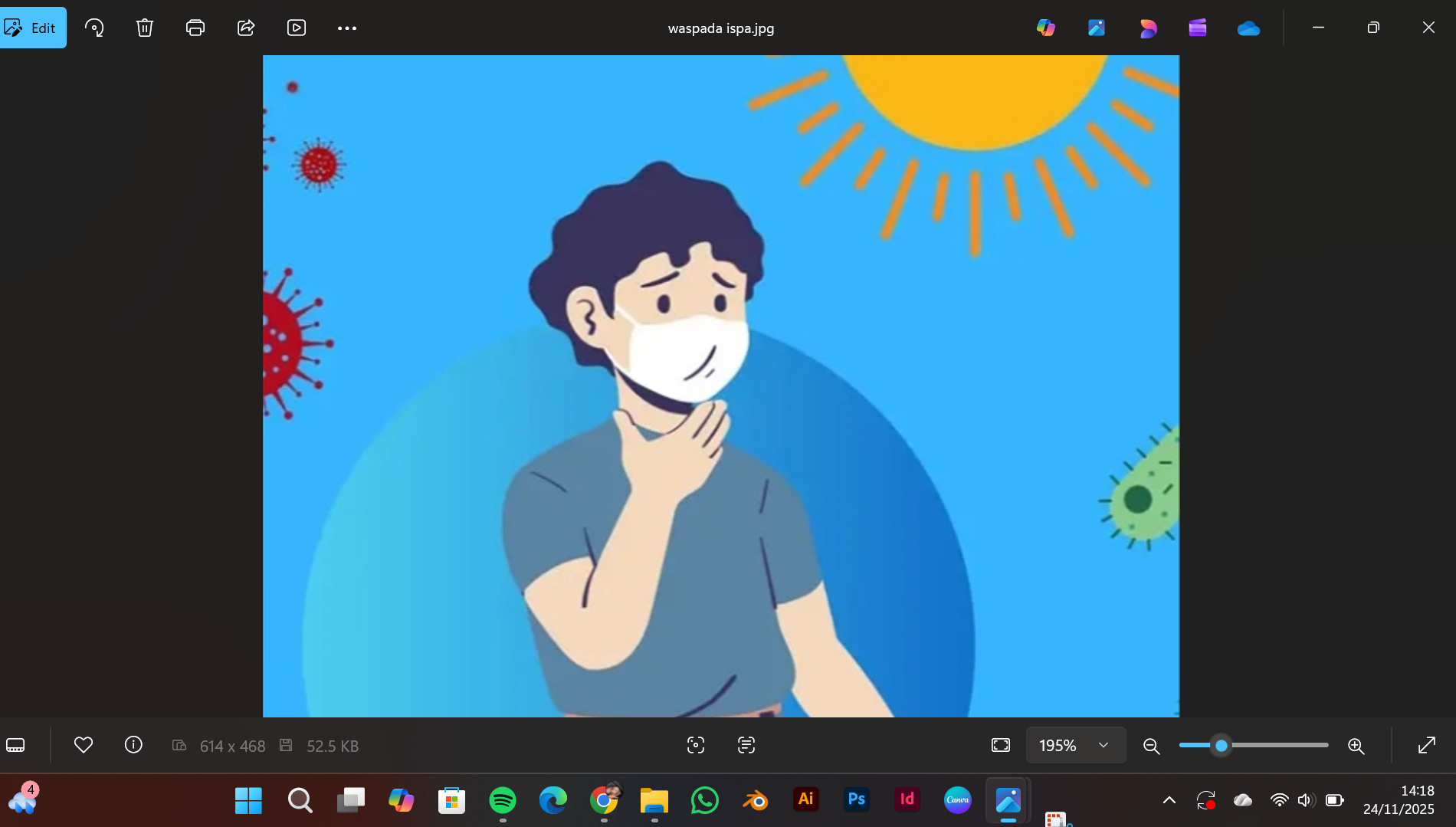Share the photo via the share icon

[246, 28]
